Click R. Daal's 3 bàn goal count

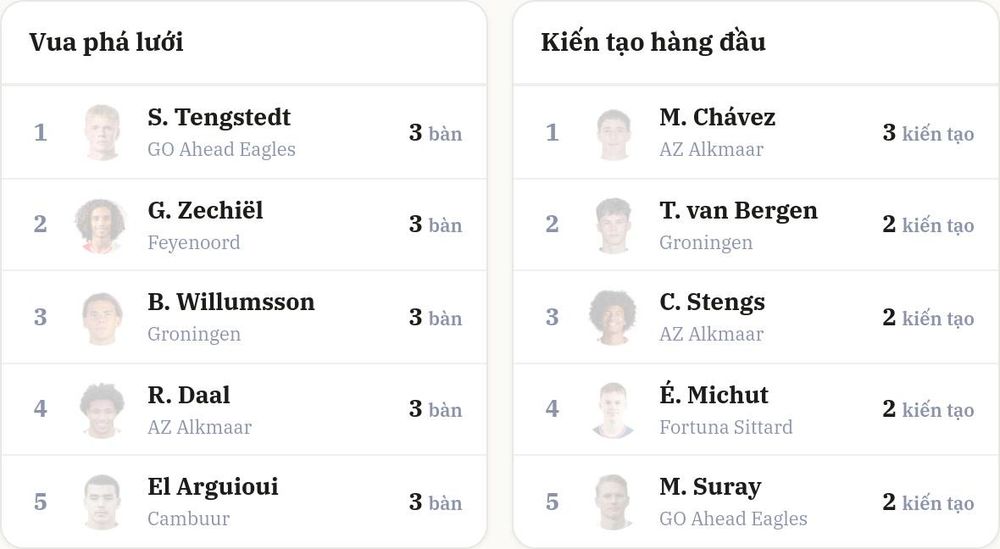pos(435,409)
